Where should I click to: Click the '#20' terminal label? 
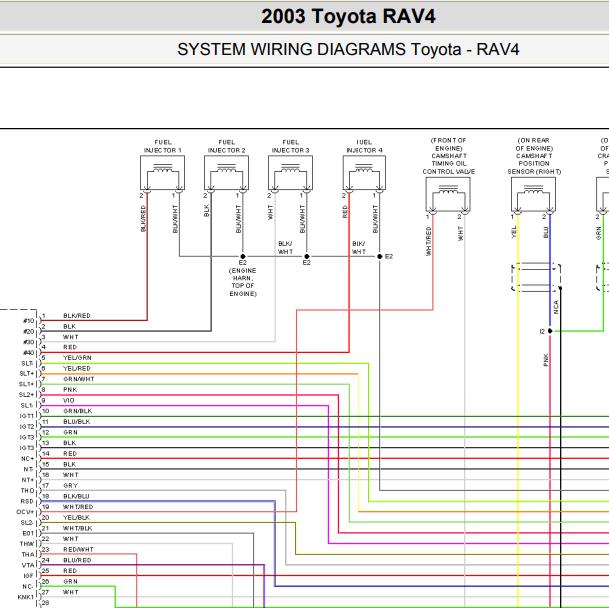[29, 332]
